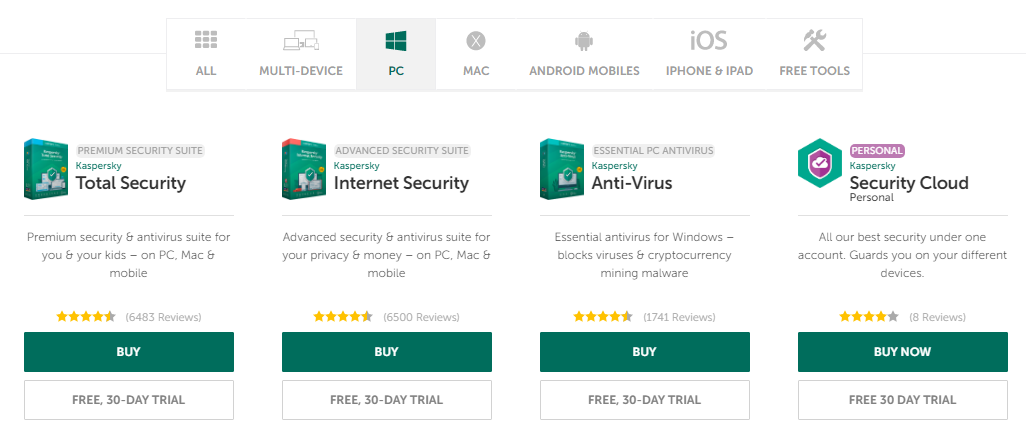Start Anti-Virus free 30-day trial
The width and height of the screenshot is (1026, 440).
click(x=645, y=399)
